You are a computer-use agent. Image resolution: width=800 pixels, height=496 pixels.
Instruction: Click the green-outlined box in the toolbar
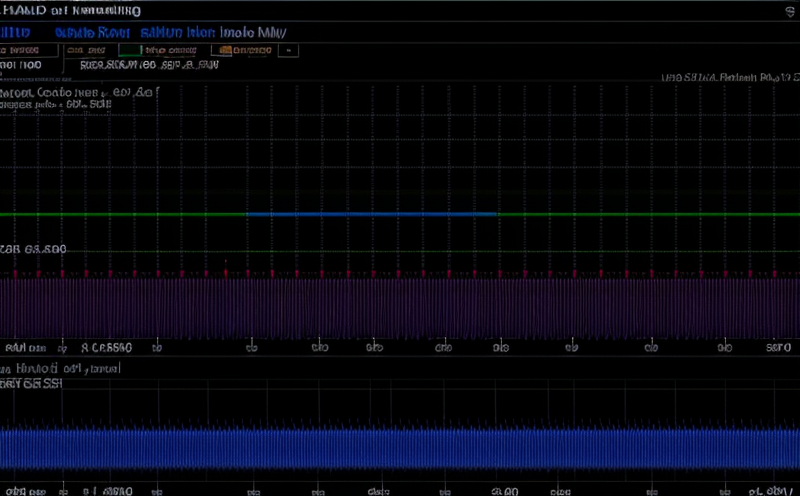pos(125,48)
